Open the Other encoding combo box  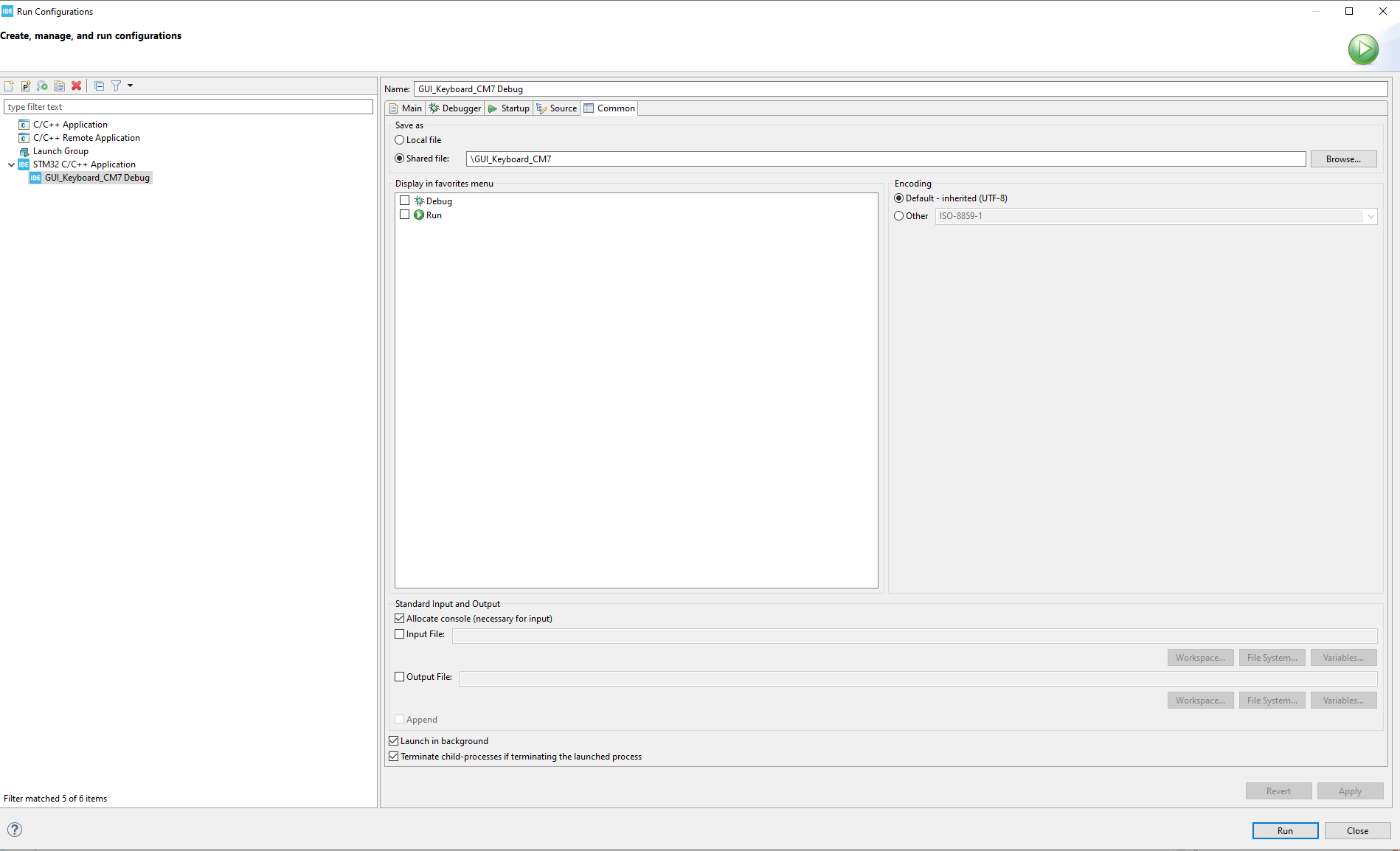tap(1370, 216)
